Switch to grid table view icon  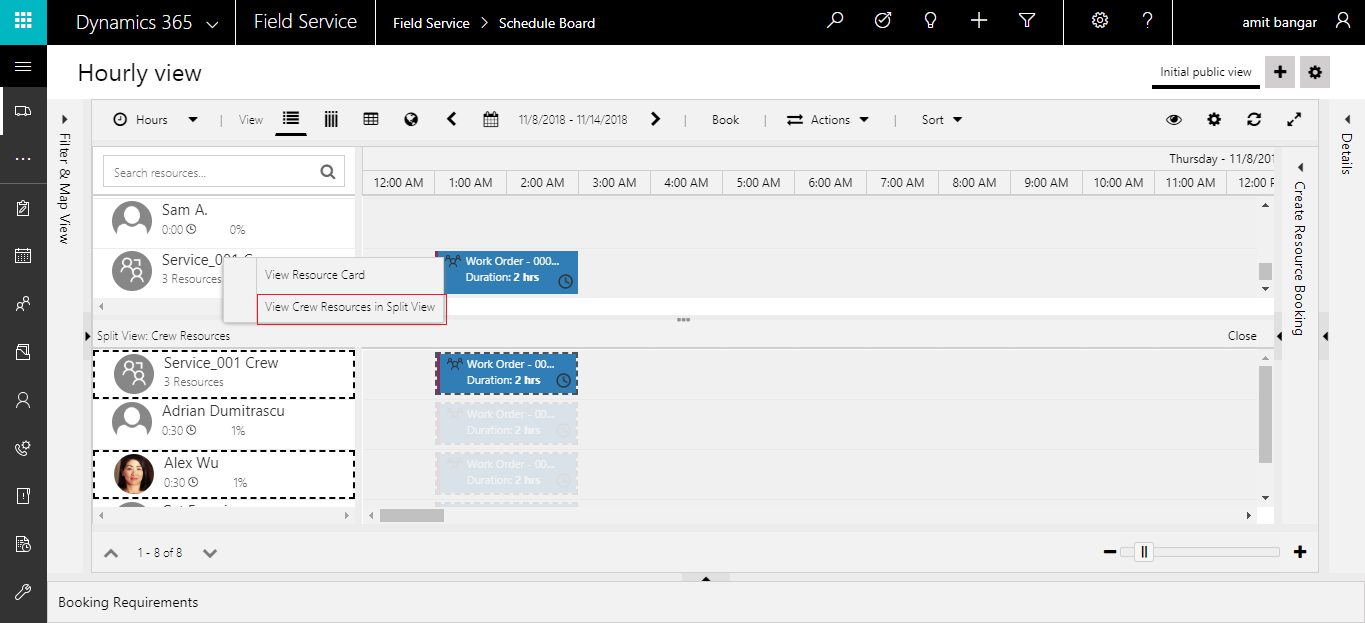(371, 119)
